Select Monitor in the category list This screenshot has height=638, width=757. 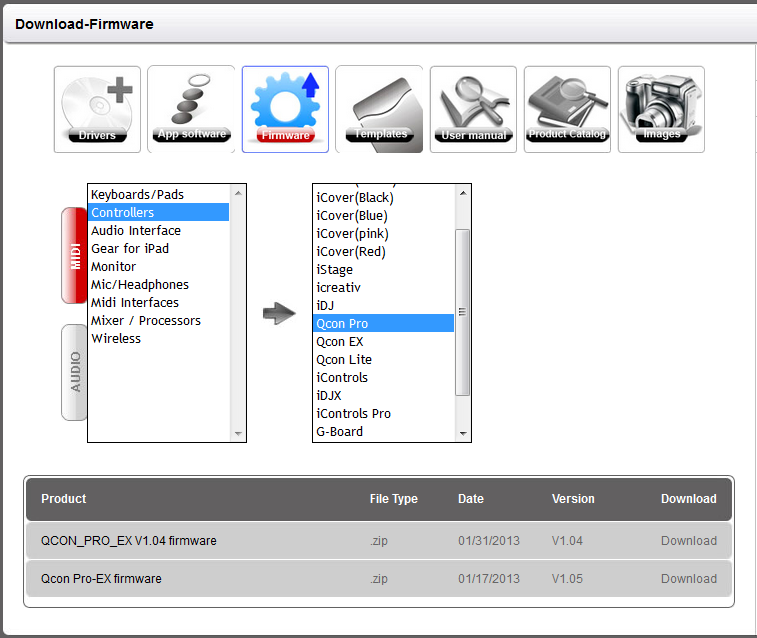159,266
